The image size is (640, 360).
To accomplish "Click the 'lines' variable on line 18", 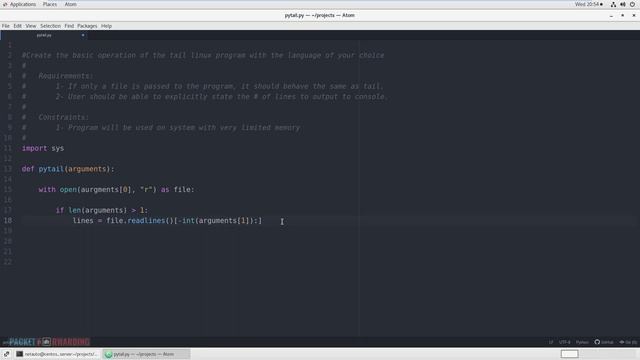I will tap(83, 221).
